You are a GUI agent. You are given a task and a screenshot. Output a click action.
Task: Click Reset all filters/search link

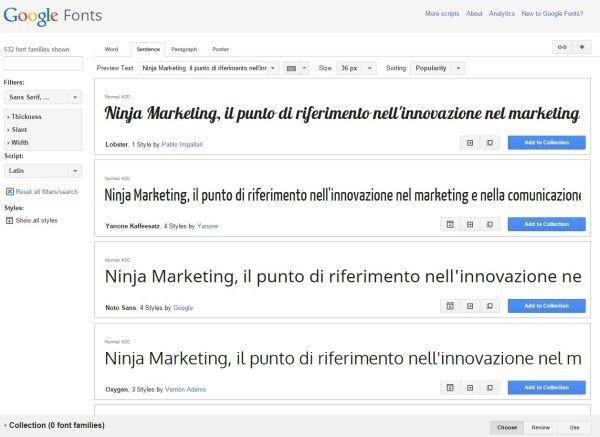point(47,192)
